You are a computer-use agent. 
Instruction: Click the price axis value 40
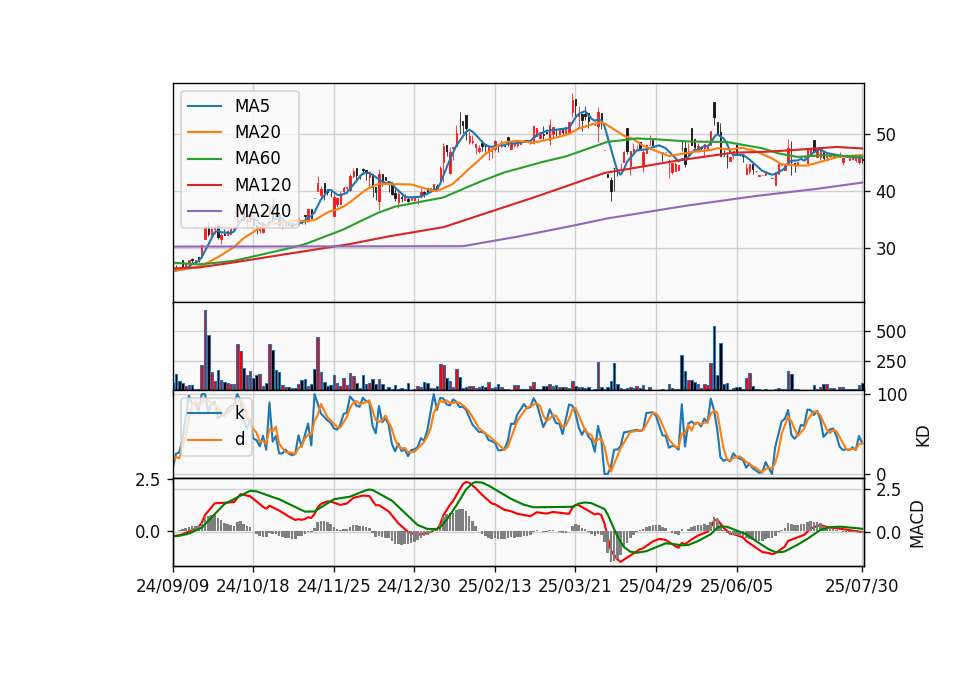click(x=886, y=192)
